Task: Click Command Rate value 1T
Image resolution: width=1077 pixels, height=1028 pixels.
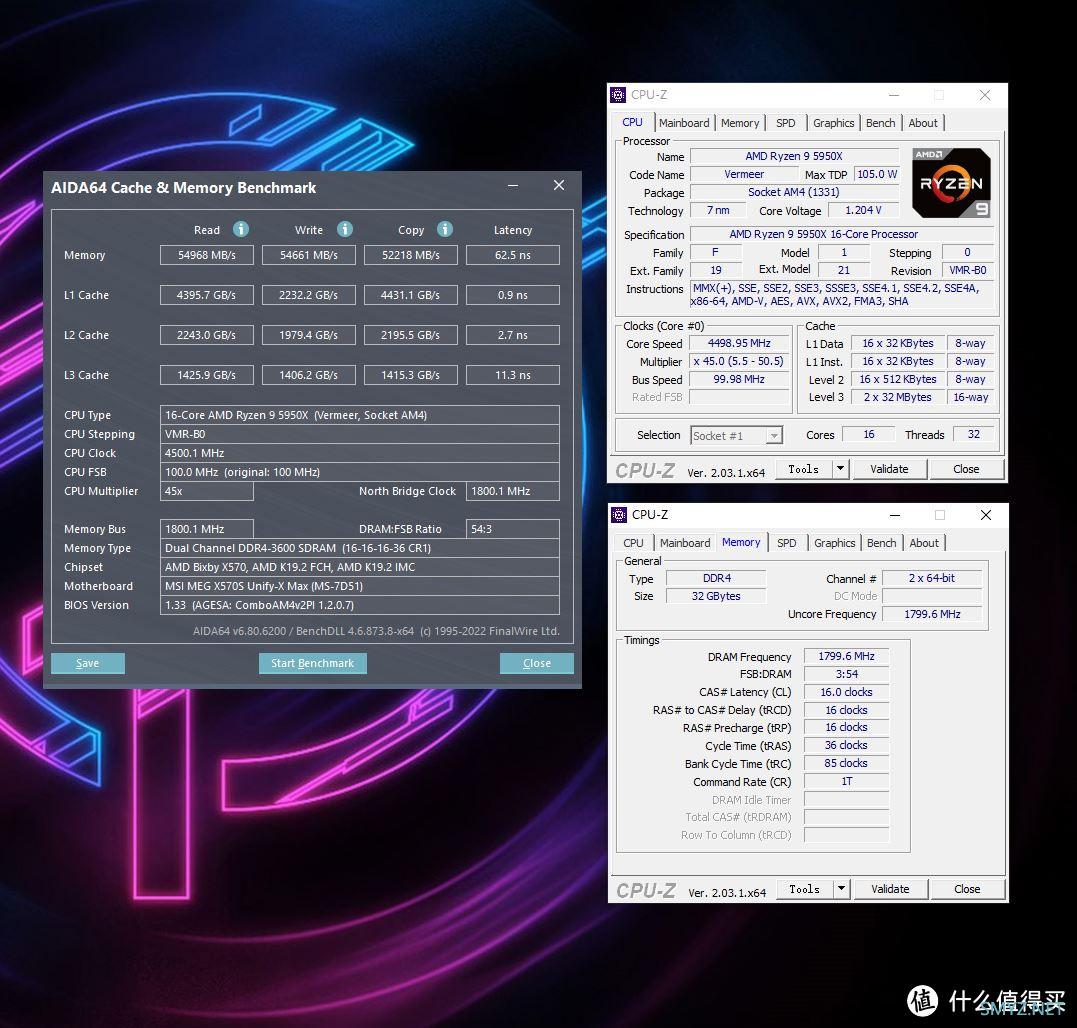Action: [846, 781]
